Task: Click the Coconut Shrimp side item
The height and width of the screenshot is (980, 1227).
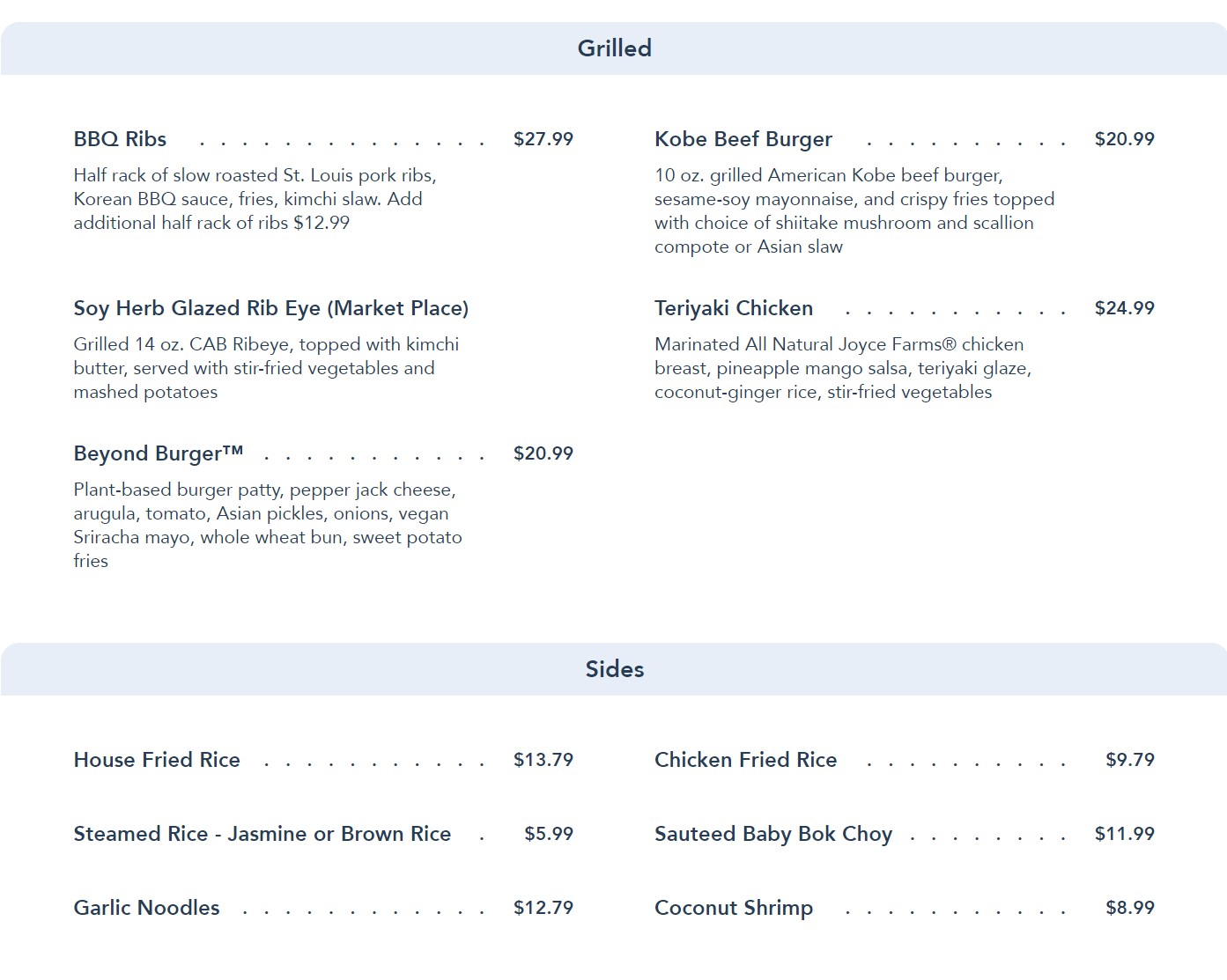Action: (x=733, y=908)
